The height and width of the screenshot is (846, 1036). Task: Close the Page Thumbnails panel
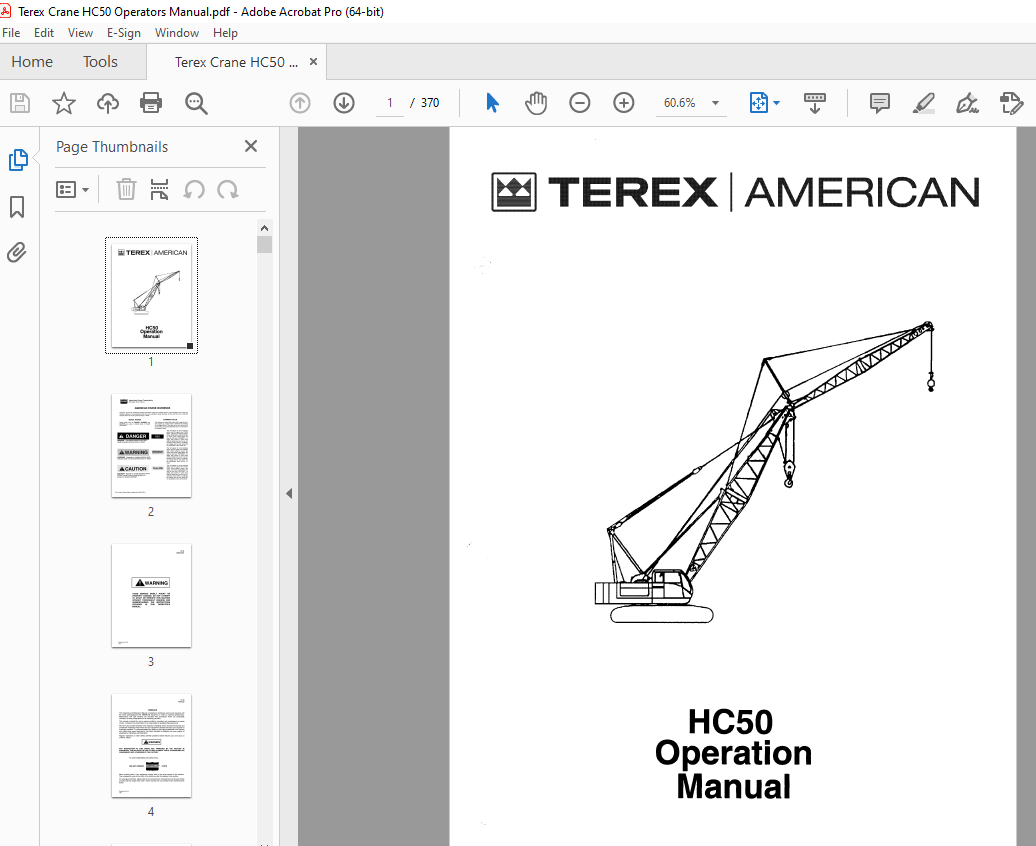pyautogui.click(x=250, y=146)
